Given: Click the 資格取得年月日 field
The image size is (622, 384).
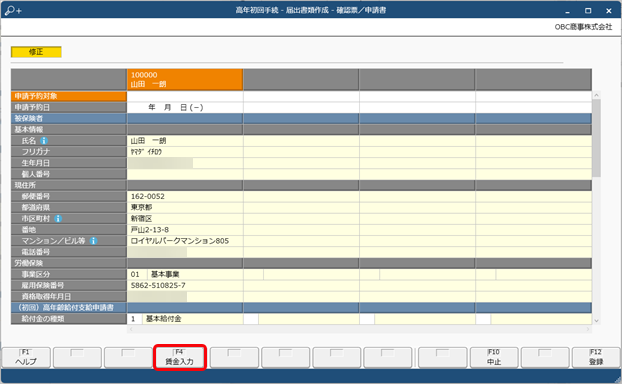Looking at the screenshot, I should (x=185, y=296).
